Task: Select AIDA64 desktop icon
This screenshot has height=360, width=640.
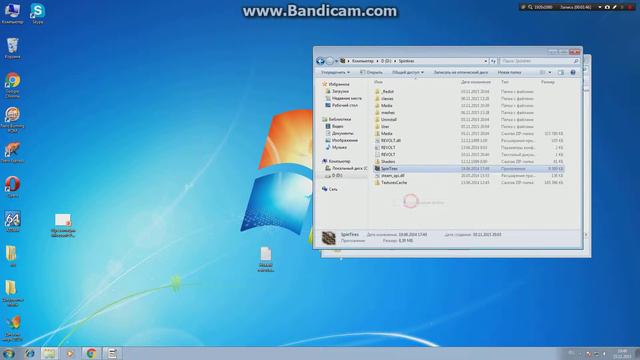Action: pyautogui.click(x=12, y=222)
